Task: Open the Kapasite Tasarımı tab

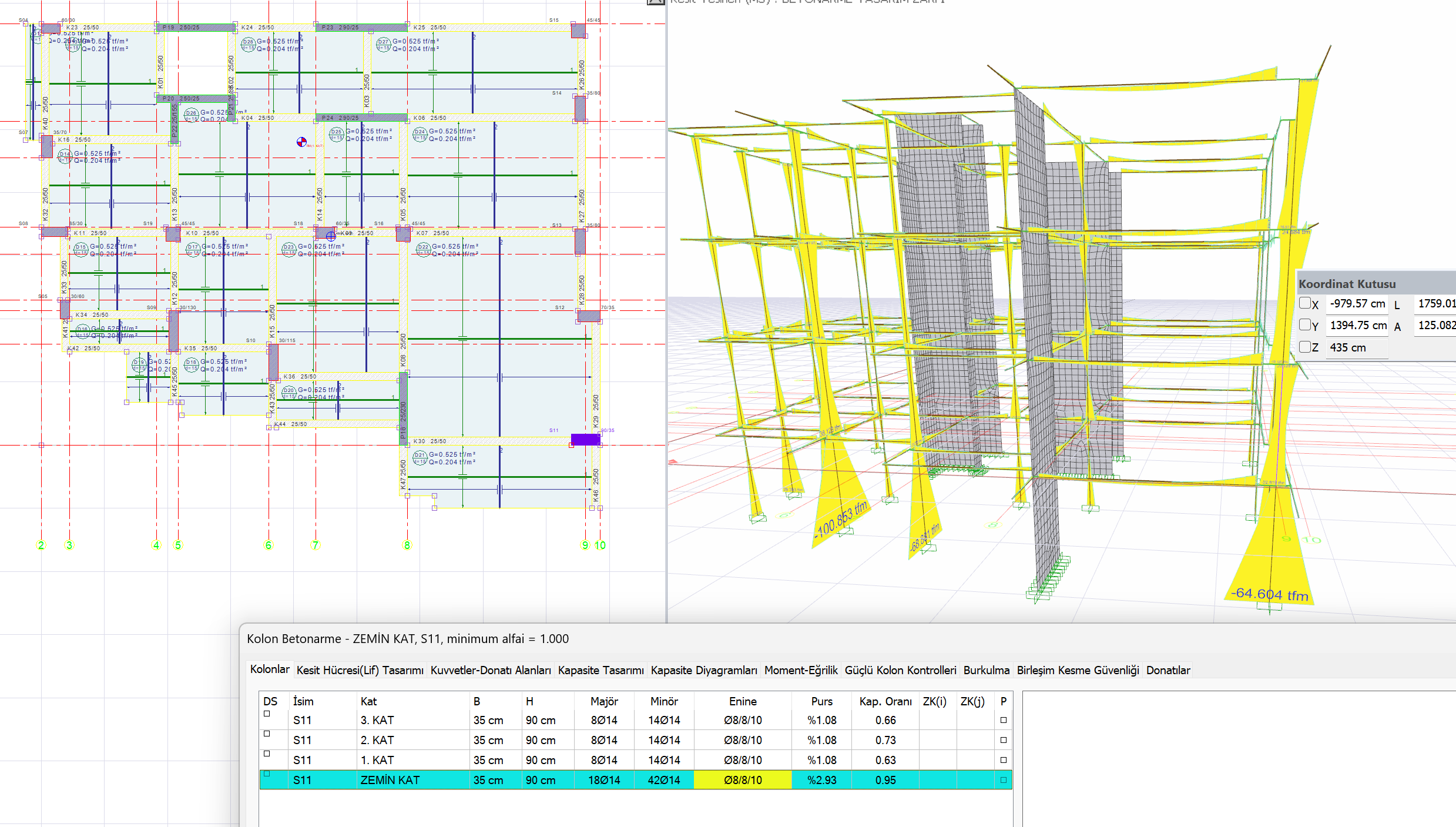Action: point(600,670)
